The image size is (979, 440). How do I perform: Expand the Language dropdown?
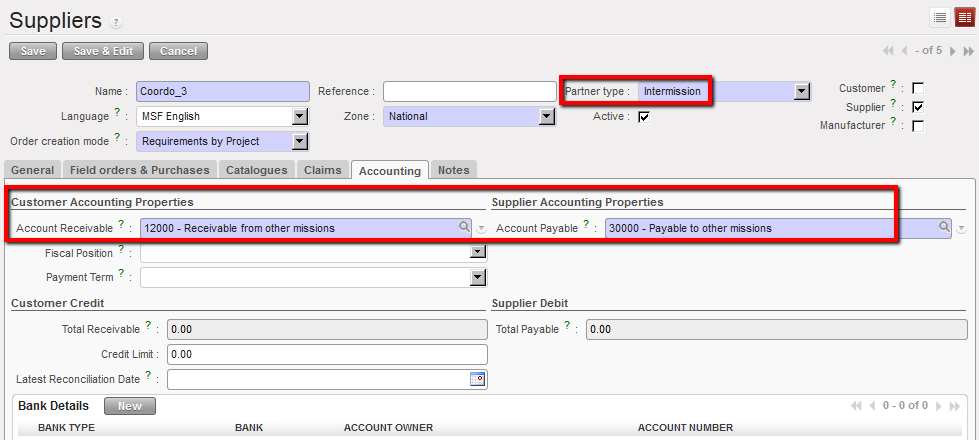(299, 117)
